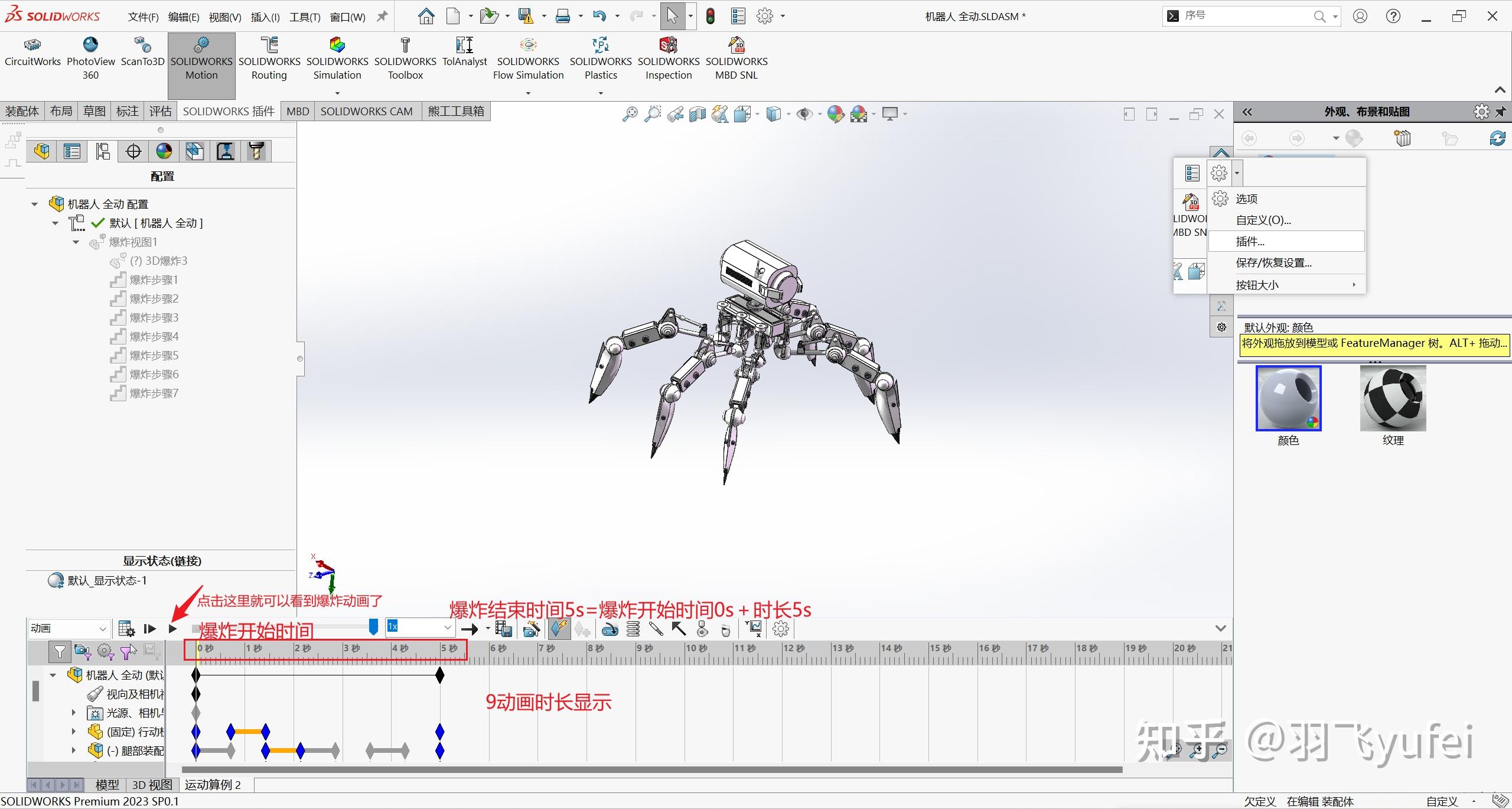This screenshot has height=809, width=1512.
Task: Open the Save Animation tool
Action: tap(503, 629)
